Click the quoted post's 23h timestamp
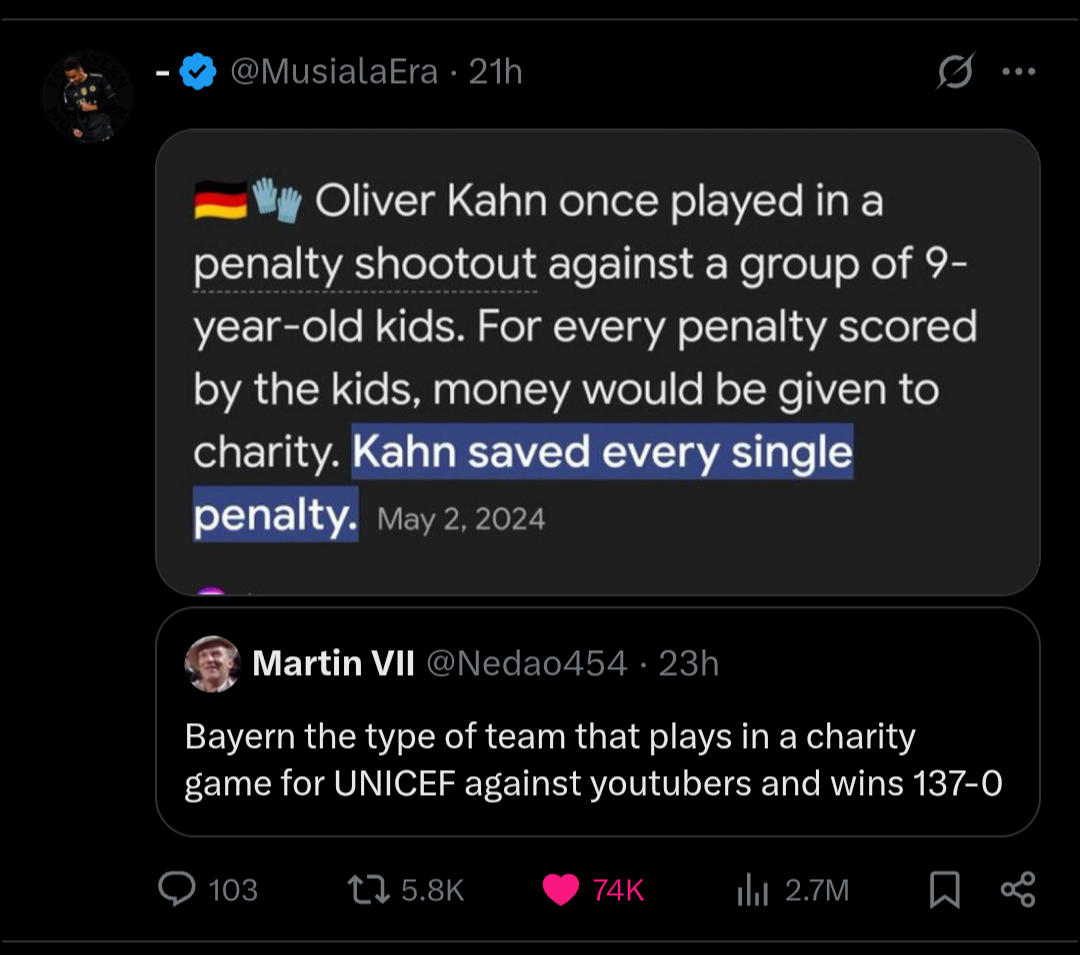The height and width of the screenshot is (955, 1080). tap(689, 663)
